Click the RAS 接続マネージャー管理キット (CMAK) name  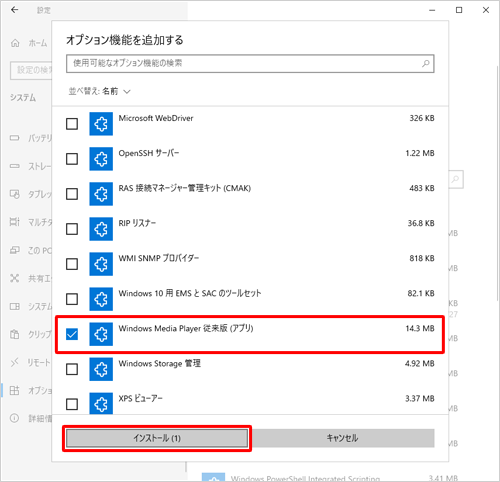185,188
